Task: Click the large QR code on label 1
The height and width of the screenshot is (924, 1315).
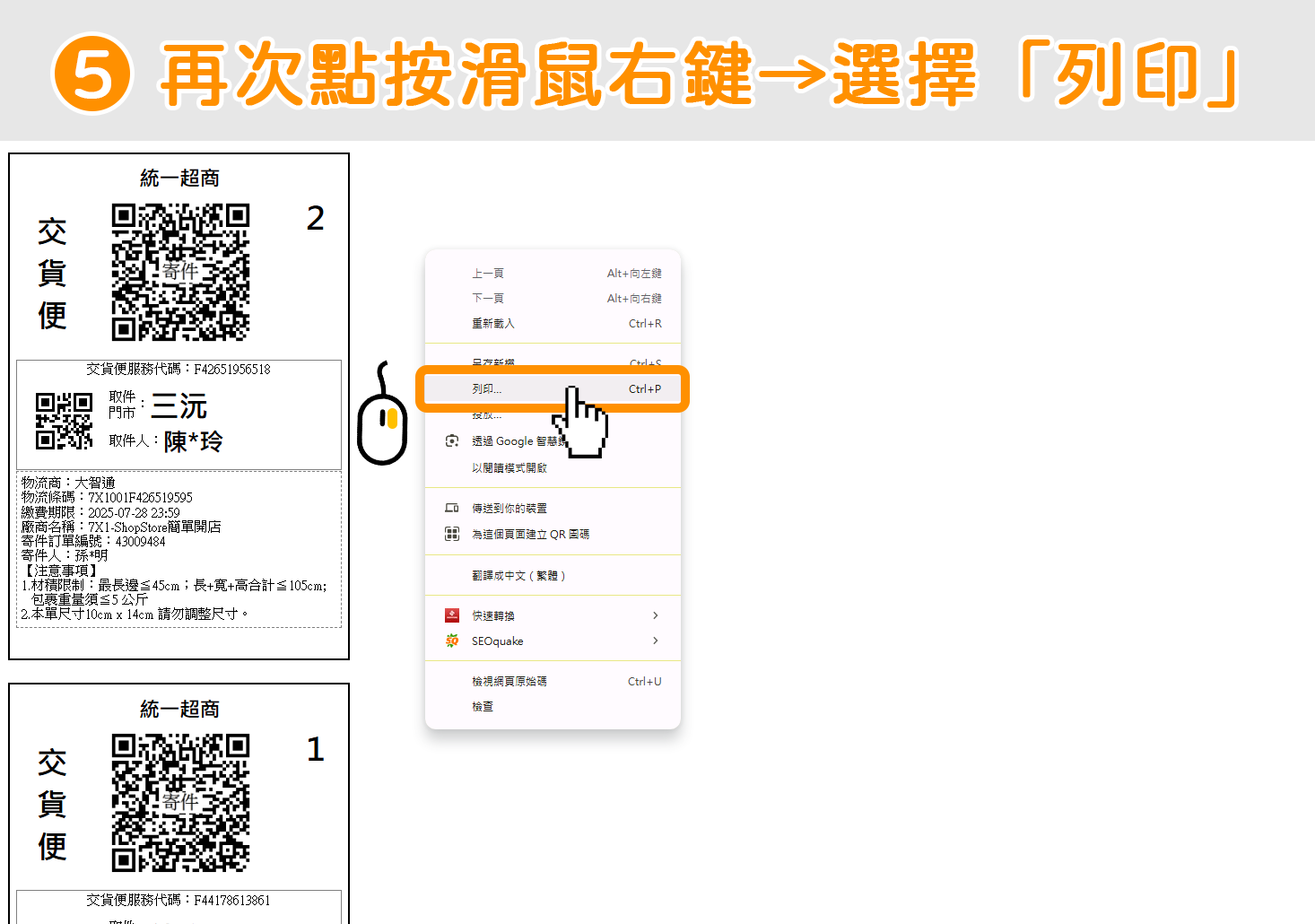Action: point(180,803)
